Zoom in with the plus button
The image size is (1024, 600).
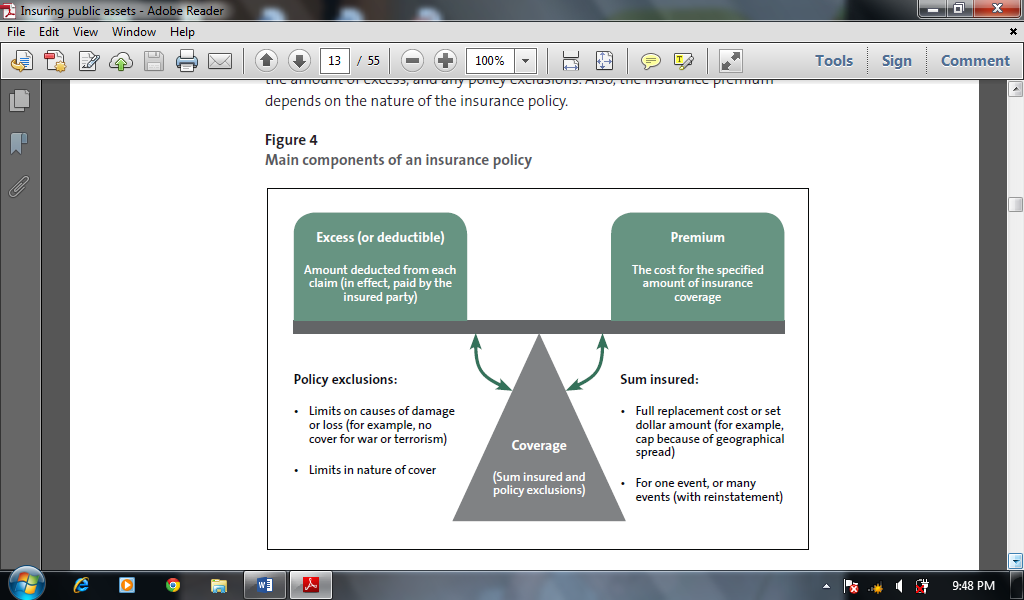click(x=445, y=60)
